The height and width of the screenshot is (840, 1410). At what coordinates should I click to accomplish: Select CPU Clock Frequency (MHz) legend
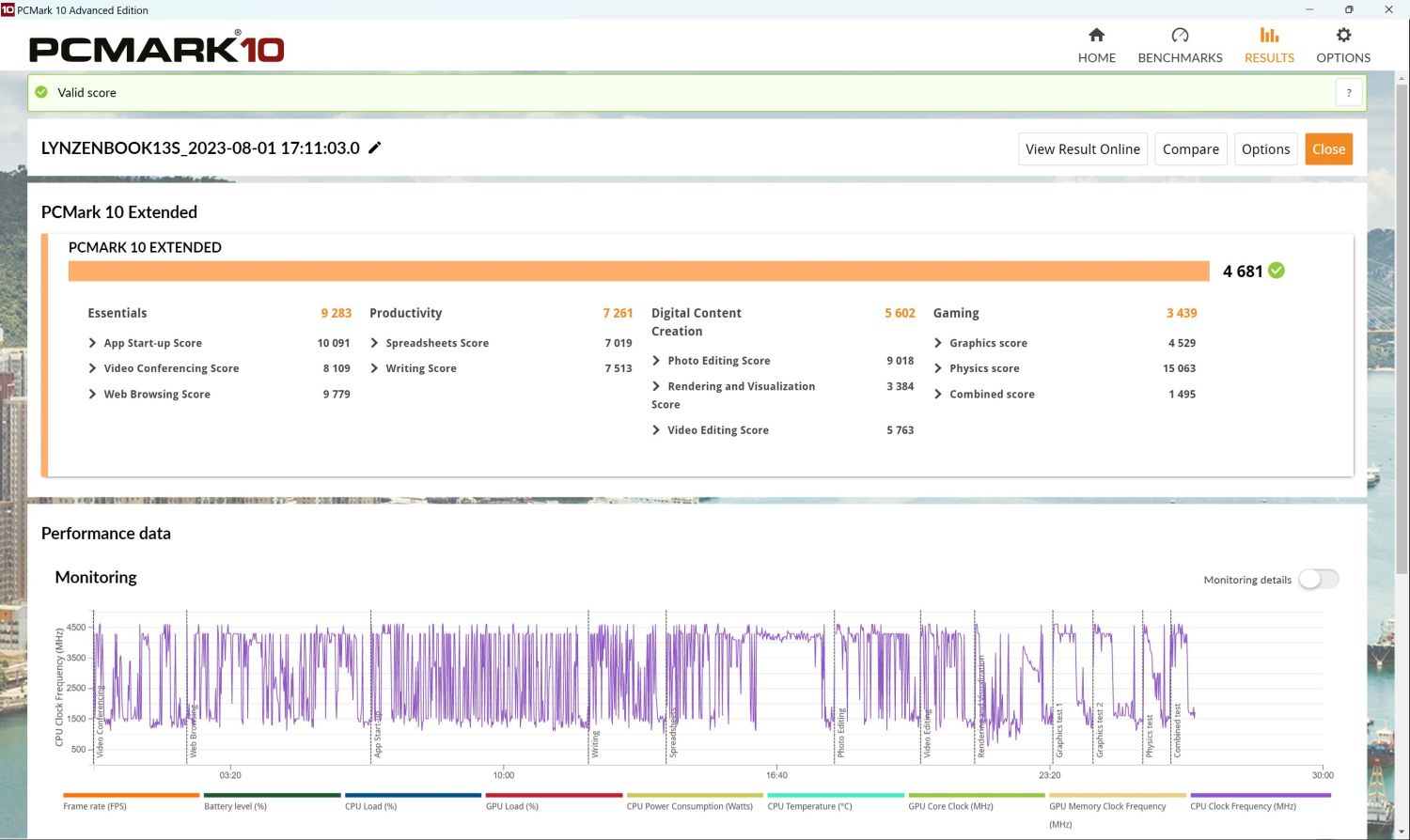(x=1261, y=801)
